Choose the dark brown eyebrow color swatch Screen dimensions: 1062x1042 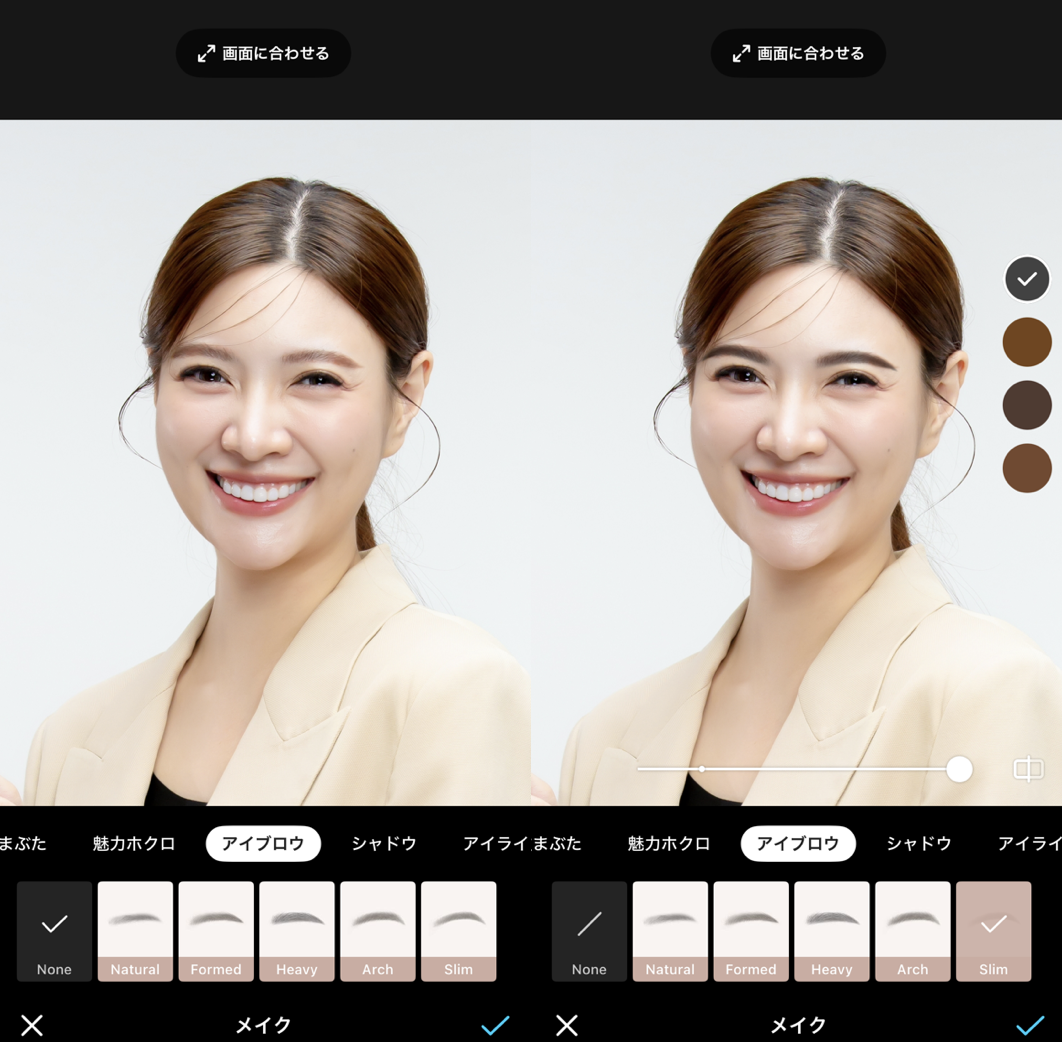coord(1027,405)
